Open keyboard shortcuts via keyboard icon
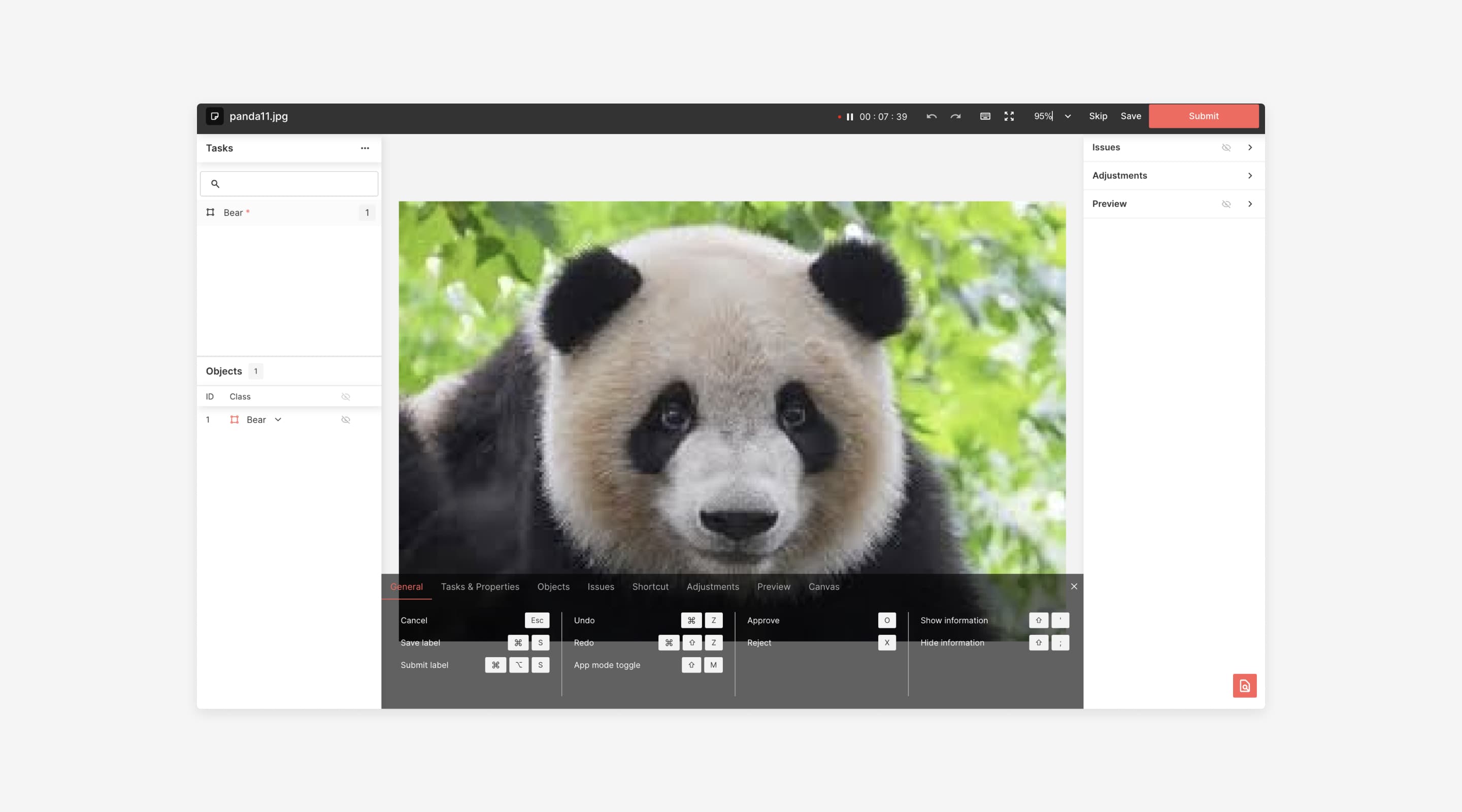1462x812 pixels. (x=985, y=116)
